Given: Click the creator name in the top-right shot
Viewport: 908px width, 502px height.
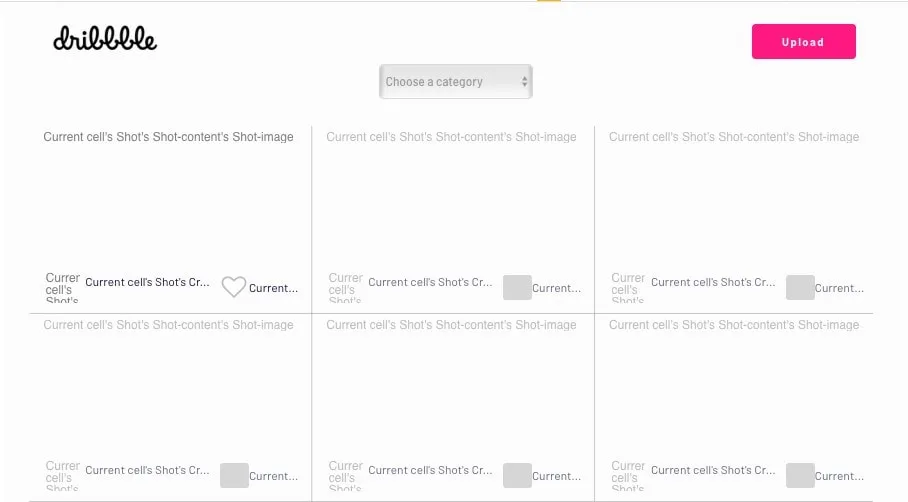Looking at the screenshot, I should pyautogui.click(x=713, y=282).
